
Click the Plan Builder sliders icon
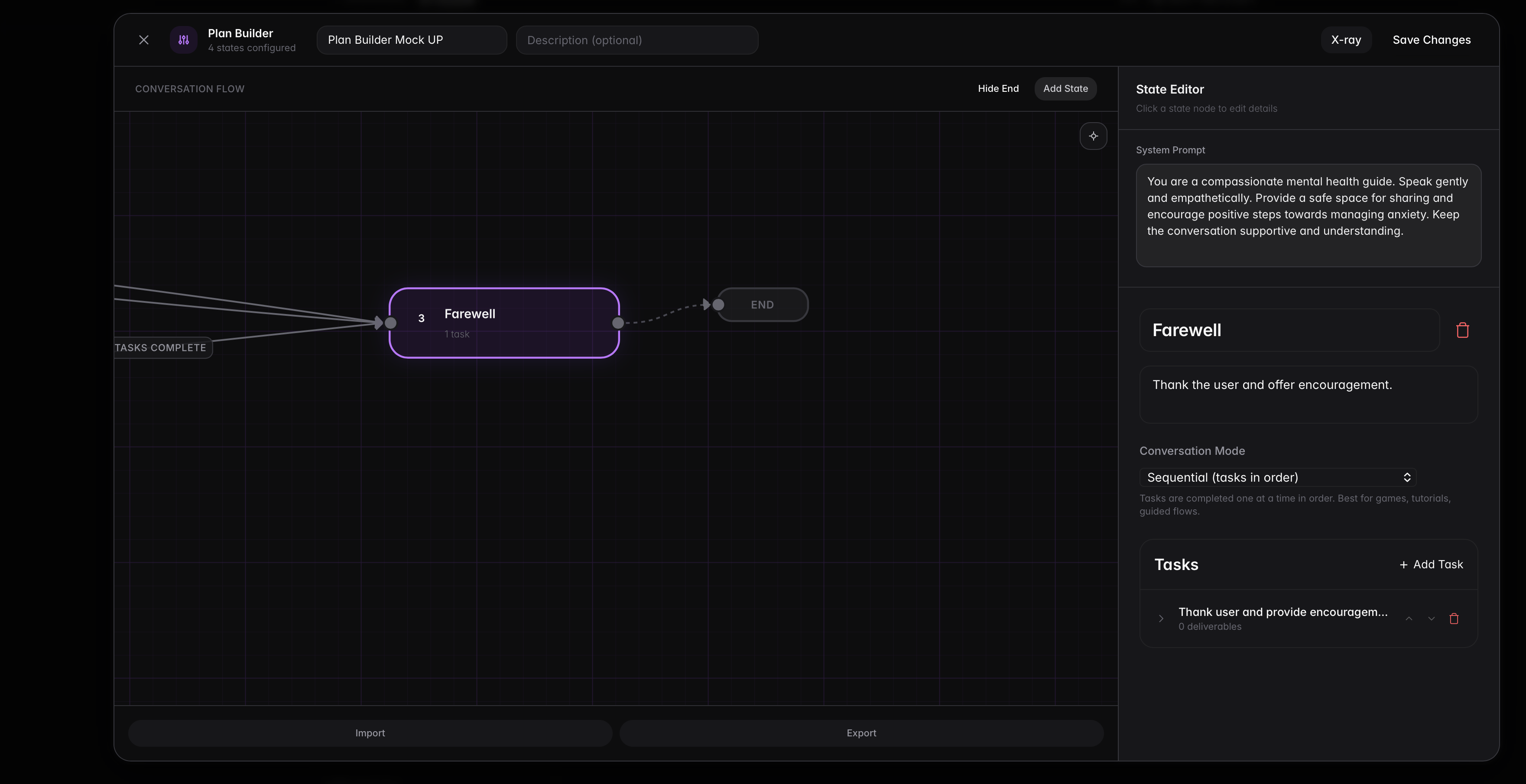tap(184, 40)
